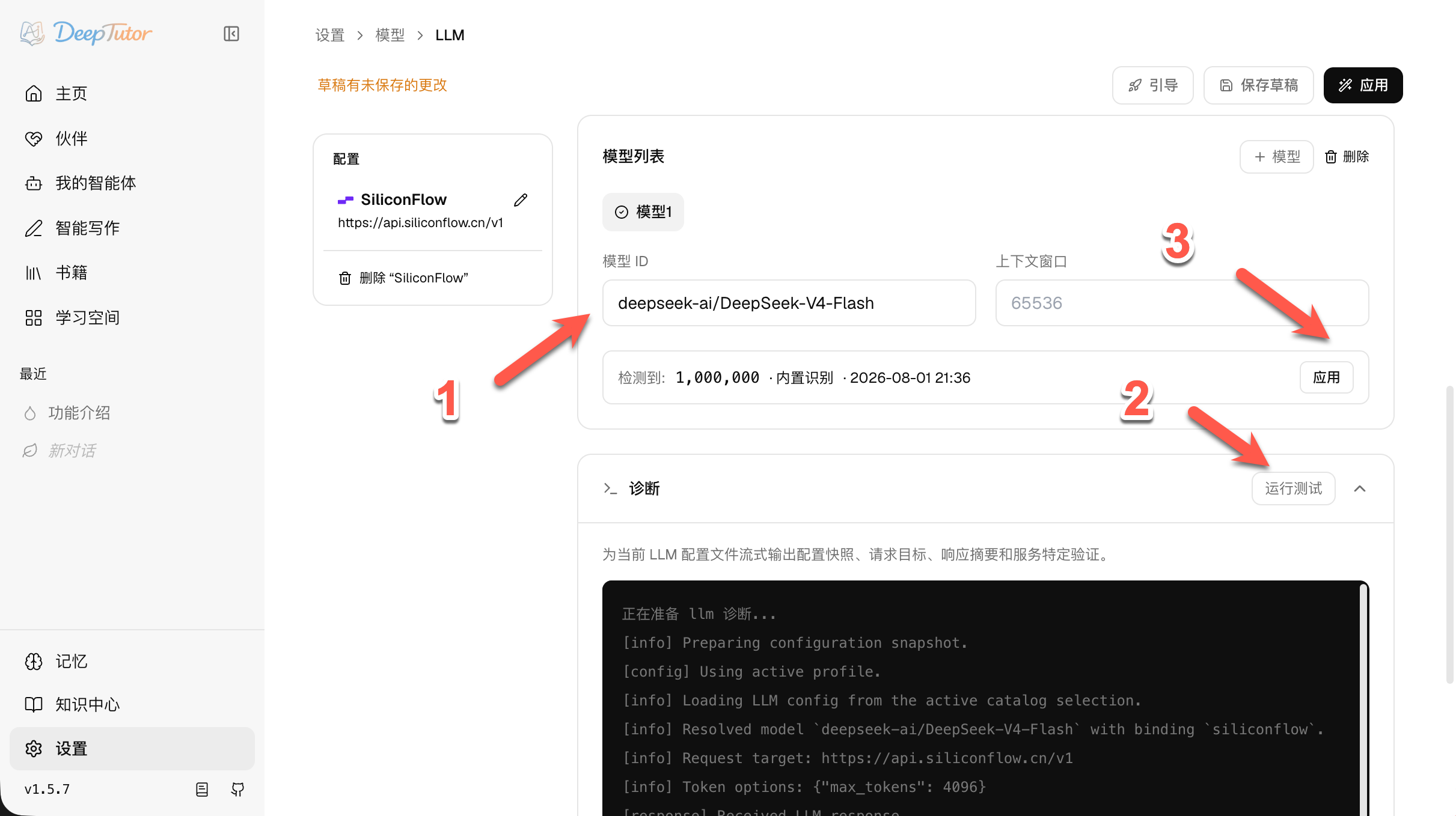Open the GitHub icon link
Image resolution: width=1456 pixels, height=816 pixels.
237,789
